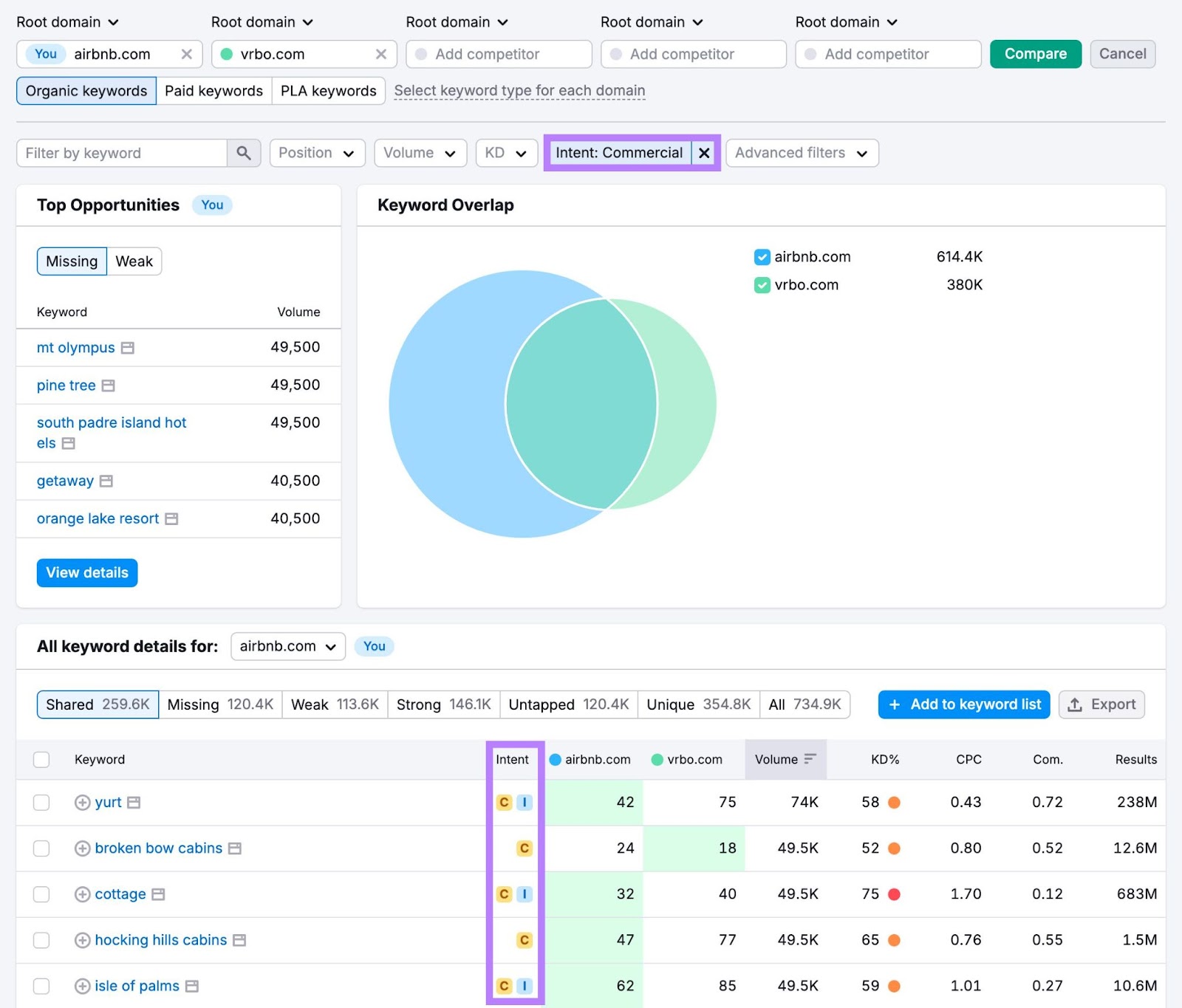1182x1008 pixels.
Task: Click the Compare button
Action: (x=1035, y=53)
